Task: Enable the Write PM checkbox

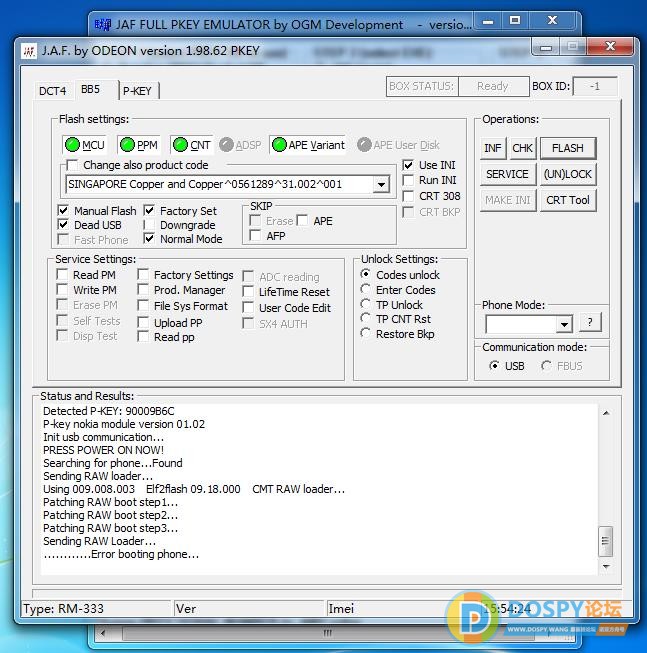Action: pos(62,290)
